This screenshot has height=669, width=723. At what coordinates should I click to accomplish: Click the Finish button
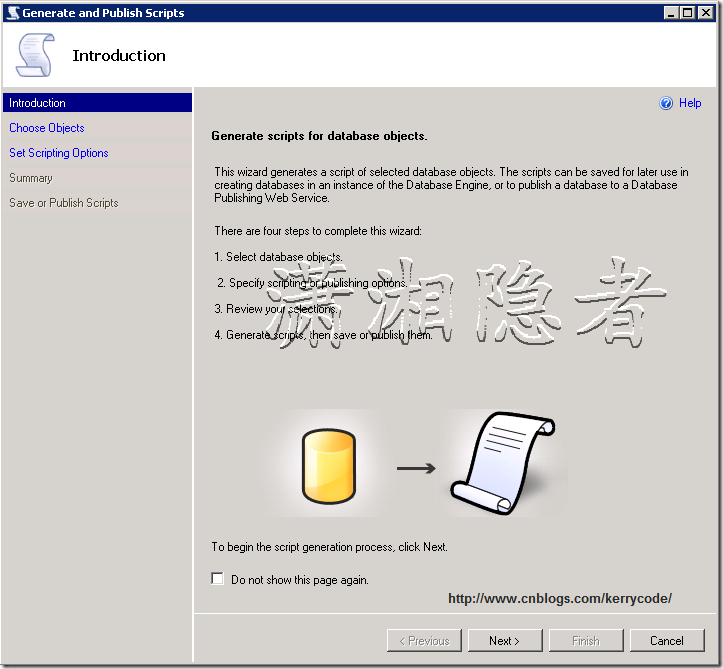point(586,641)
